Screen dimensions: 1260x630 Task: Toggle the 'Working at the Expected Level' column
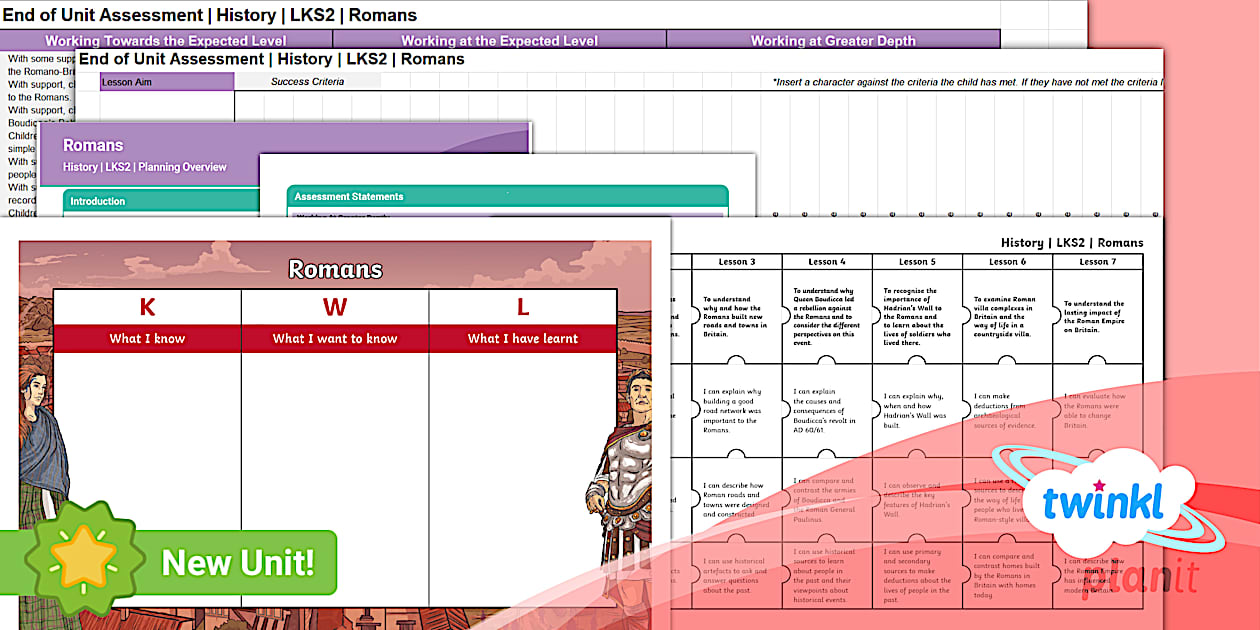(x=499, y=40)
